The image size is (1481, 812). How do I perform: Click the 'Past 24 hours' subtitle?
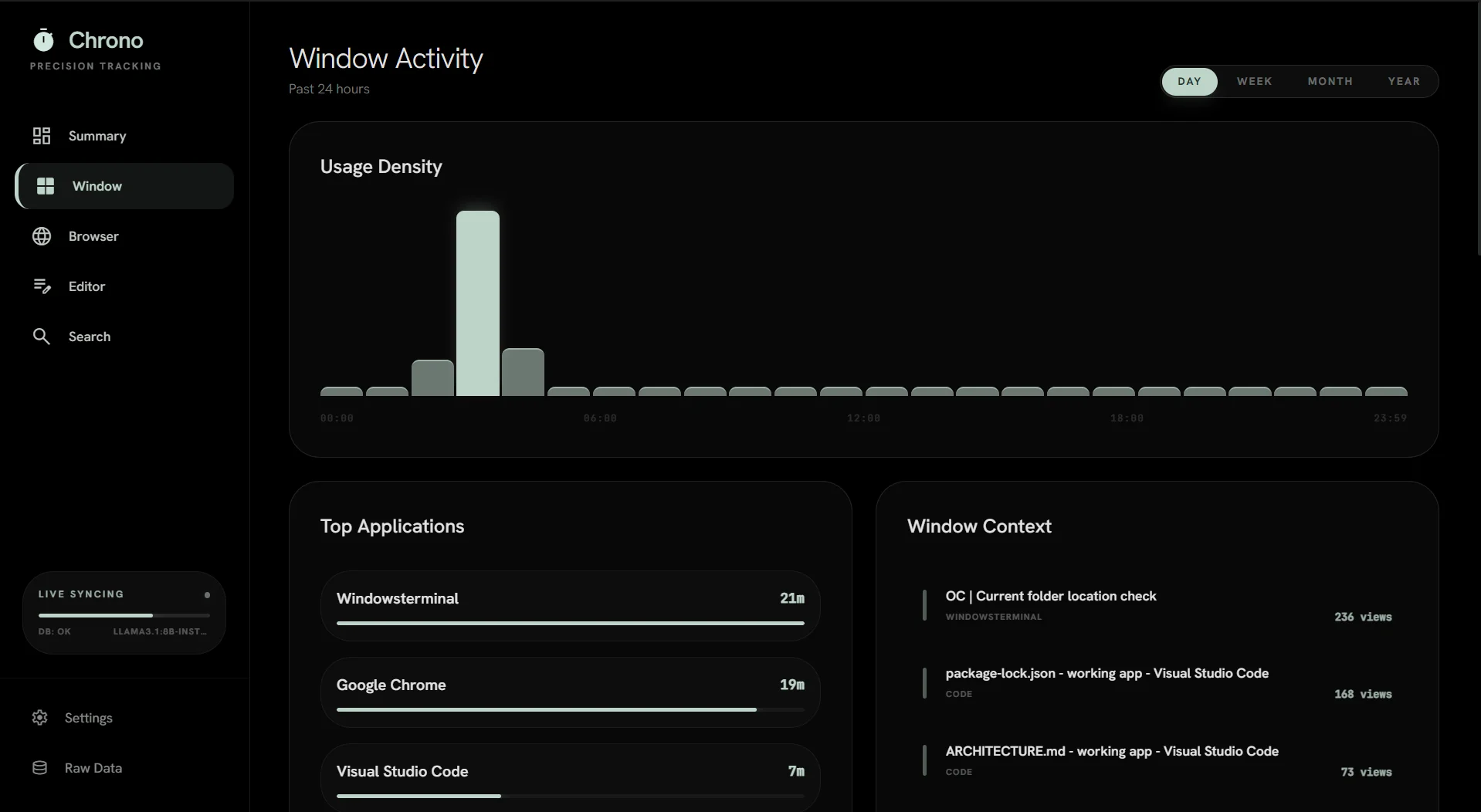click(x=329, y=89)
